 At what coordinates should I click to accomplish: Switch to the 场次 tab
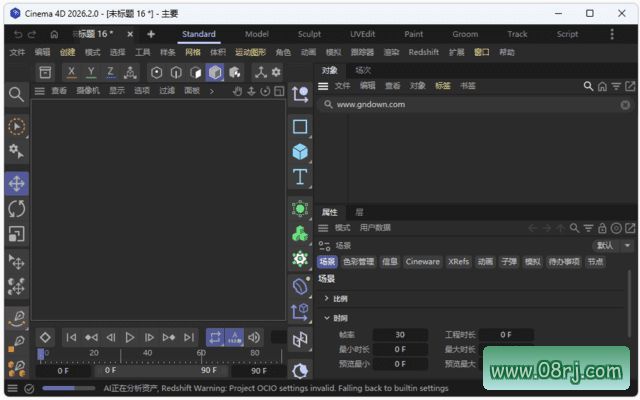pos(363,70)
